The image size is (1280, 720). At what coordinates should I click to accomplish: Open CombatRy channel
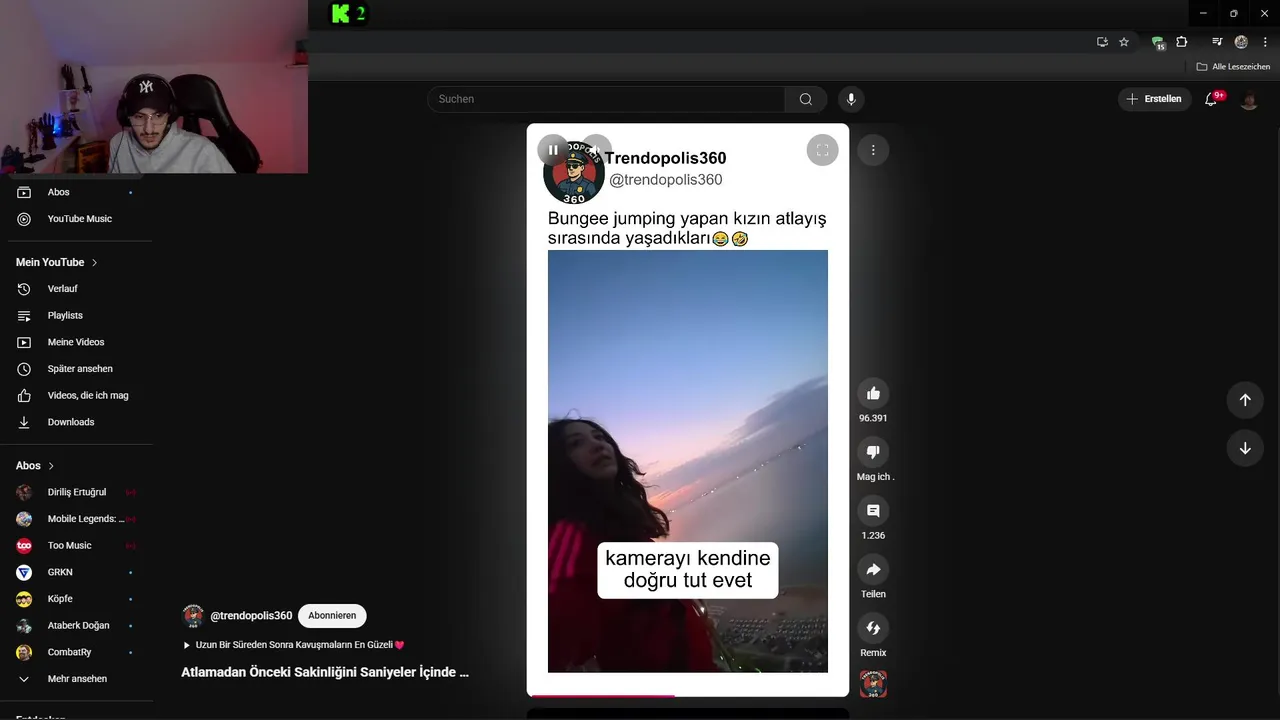[x=76, y=652]
